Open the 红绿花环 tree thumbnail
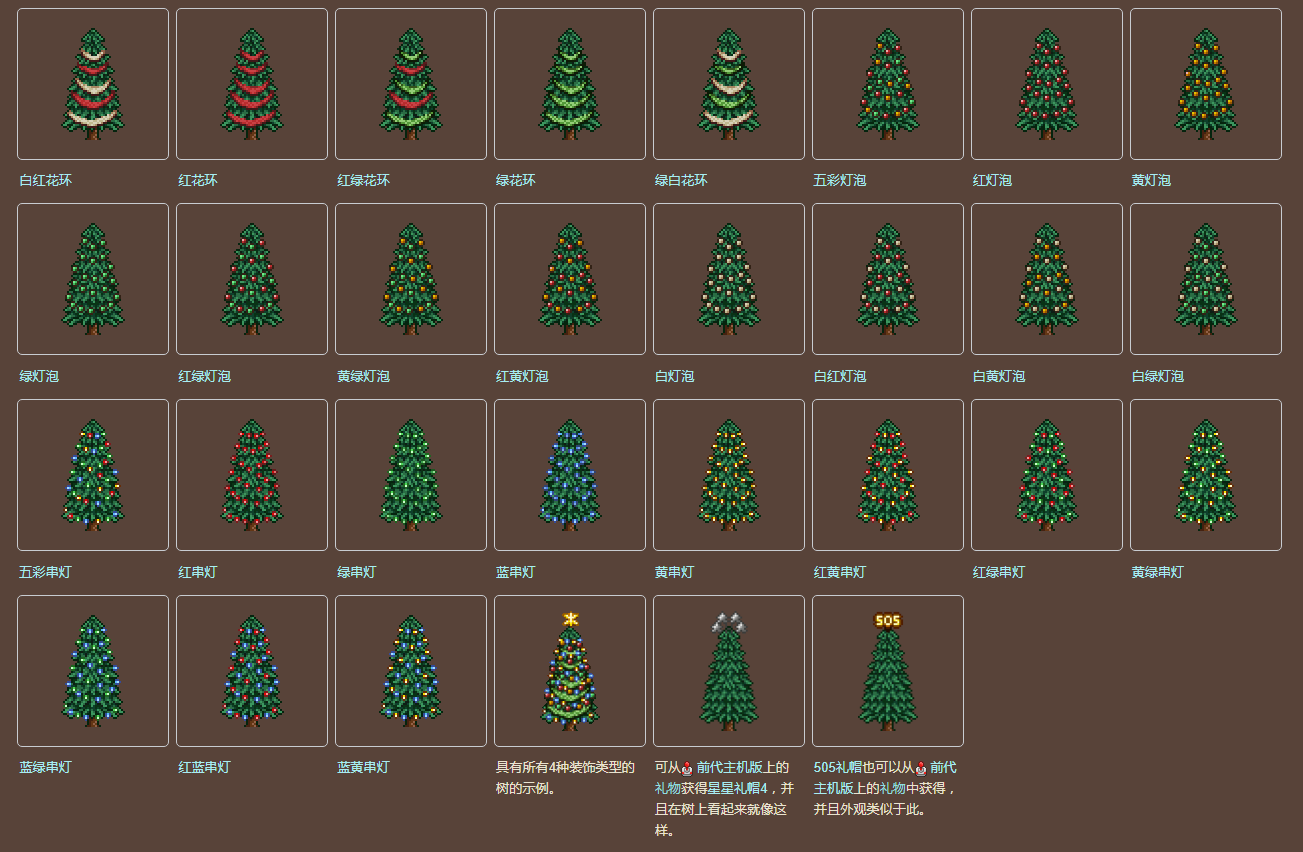The height and width of the screenshot is (852, 1303). click(411, 84)
